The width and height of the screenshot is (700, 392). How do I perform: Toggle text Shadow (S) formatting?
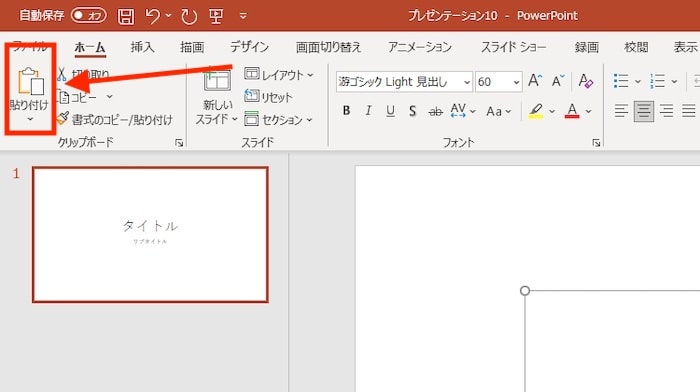pyautogui.click(x=412, y=111)
